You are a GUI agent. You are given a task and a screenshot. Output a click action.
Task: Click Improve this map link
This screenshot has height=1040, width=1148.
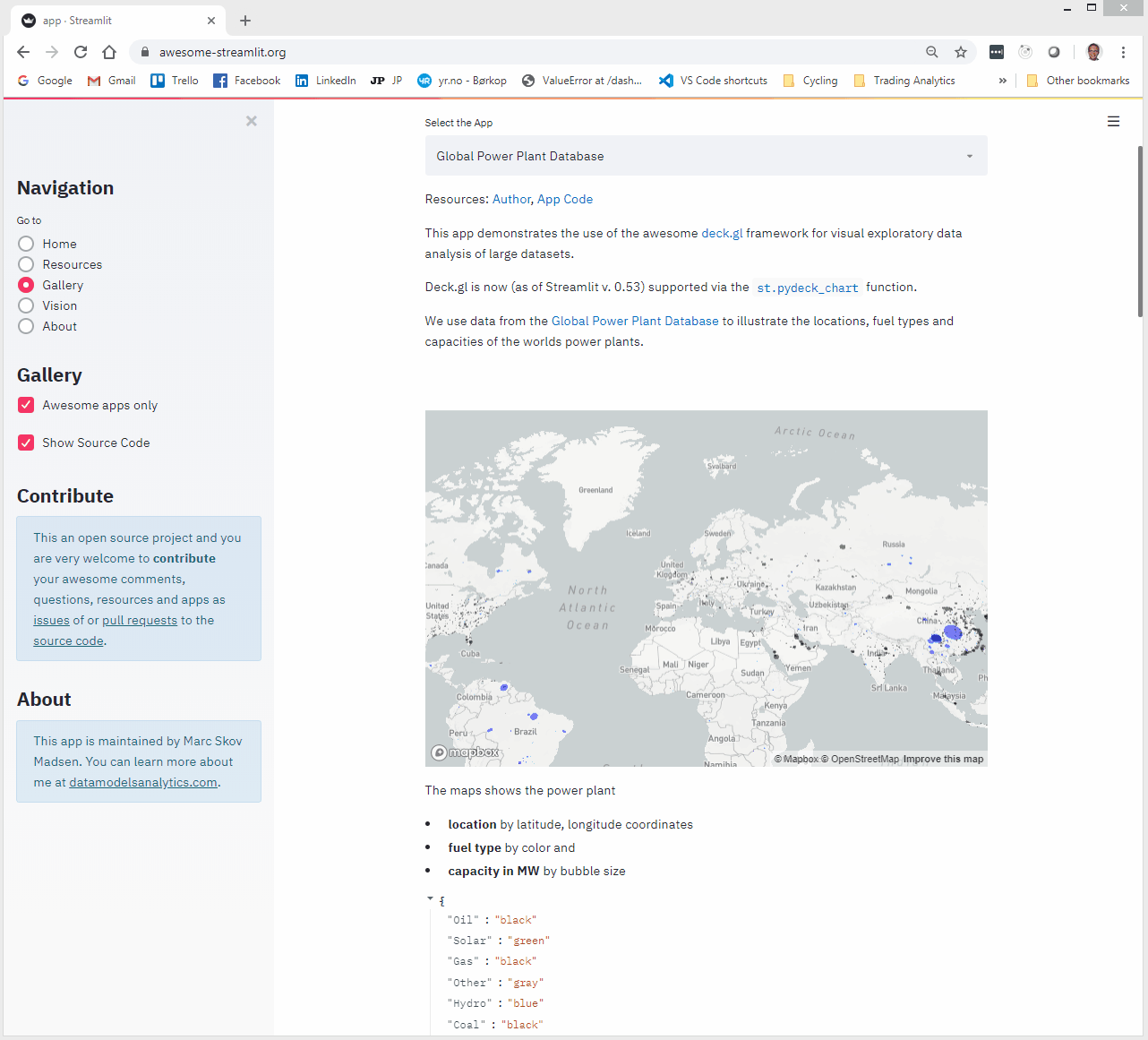943,759
